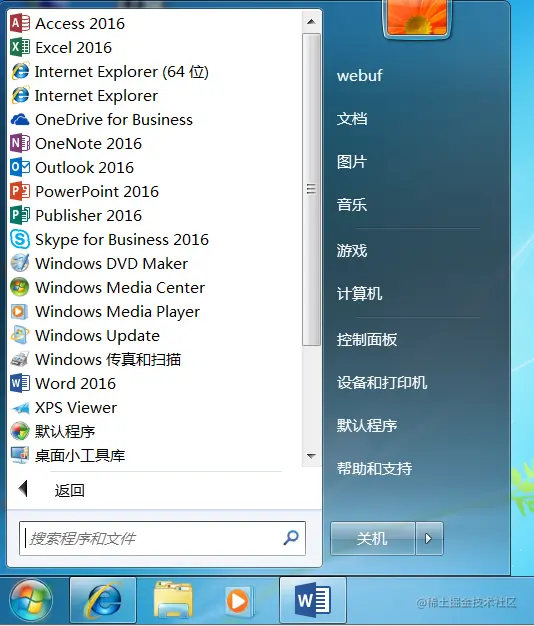Open 音乐 music library

(352, 205)
